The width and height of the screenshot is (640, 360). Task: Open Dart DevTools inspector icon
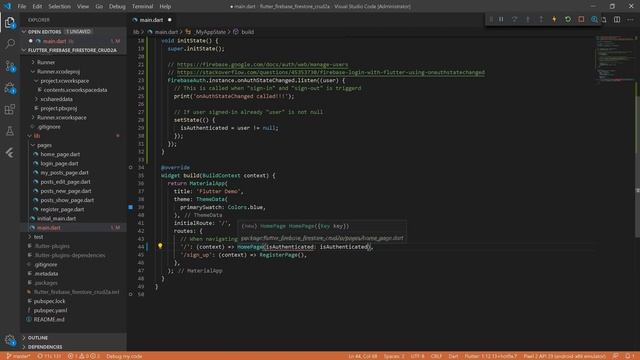coord(594,19)
